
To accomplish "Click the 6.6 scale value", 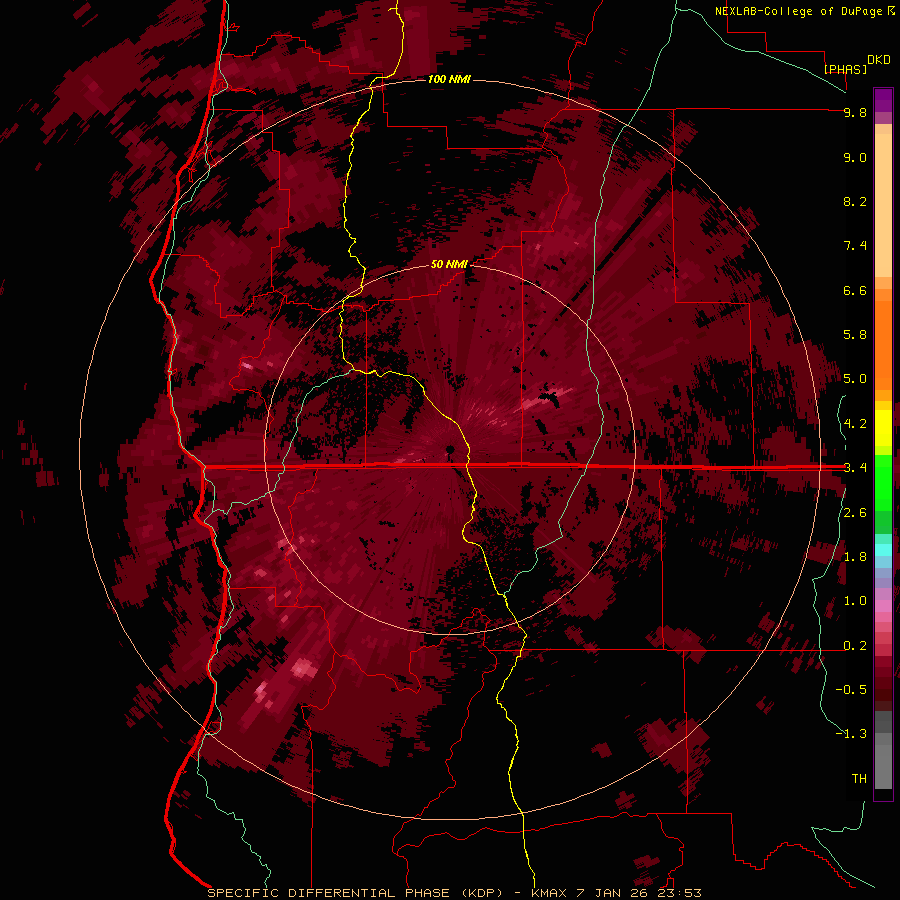I will pos(855,290).
